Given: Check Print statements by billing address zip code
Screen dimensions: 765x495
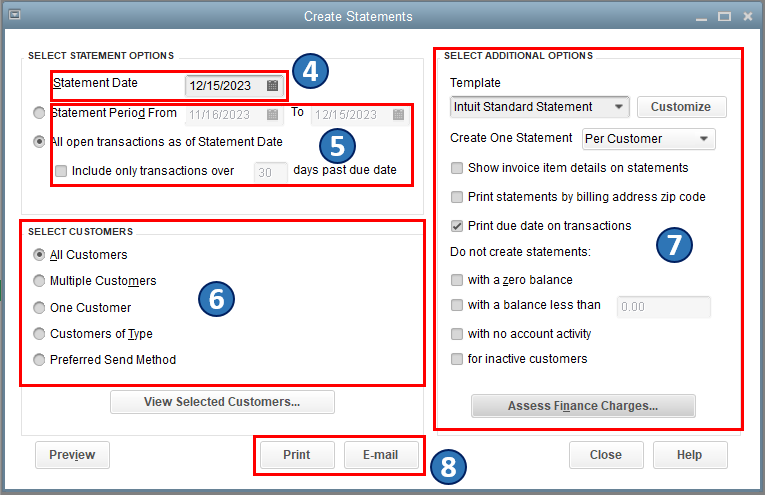Looking at the screenshot, I should point(457,197).
